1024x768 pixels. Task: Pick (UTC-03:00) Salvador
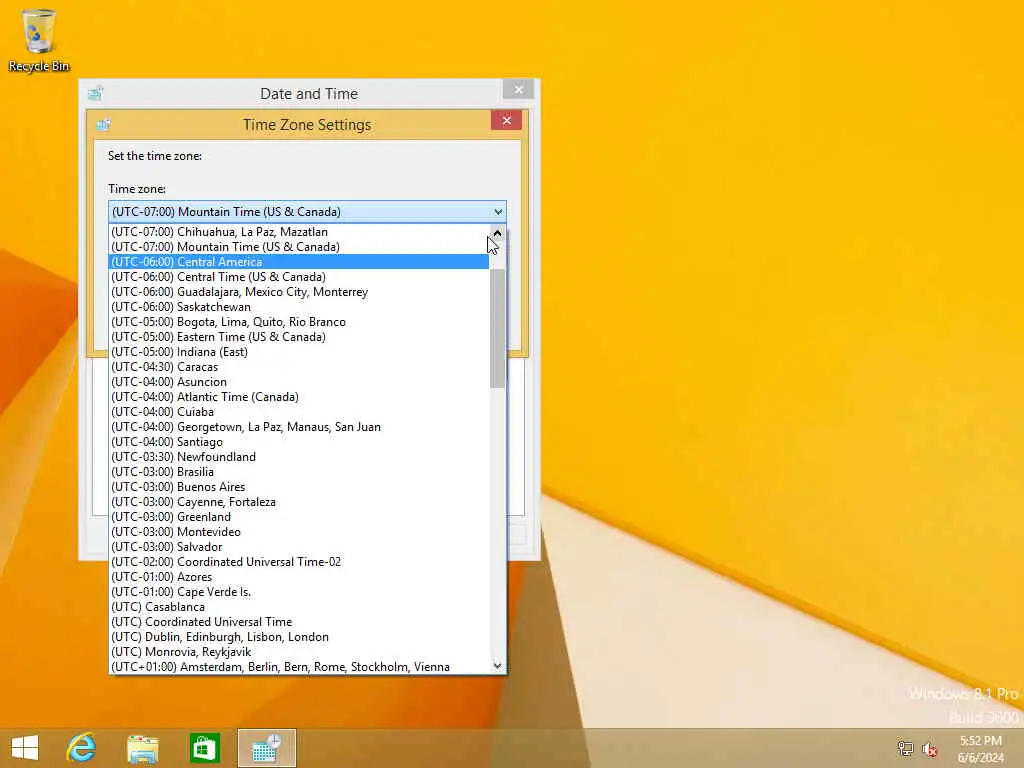(299, 547)
